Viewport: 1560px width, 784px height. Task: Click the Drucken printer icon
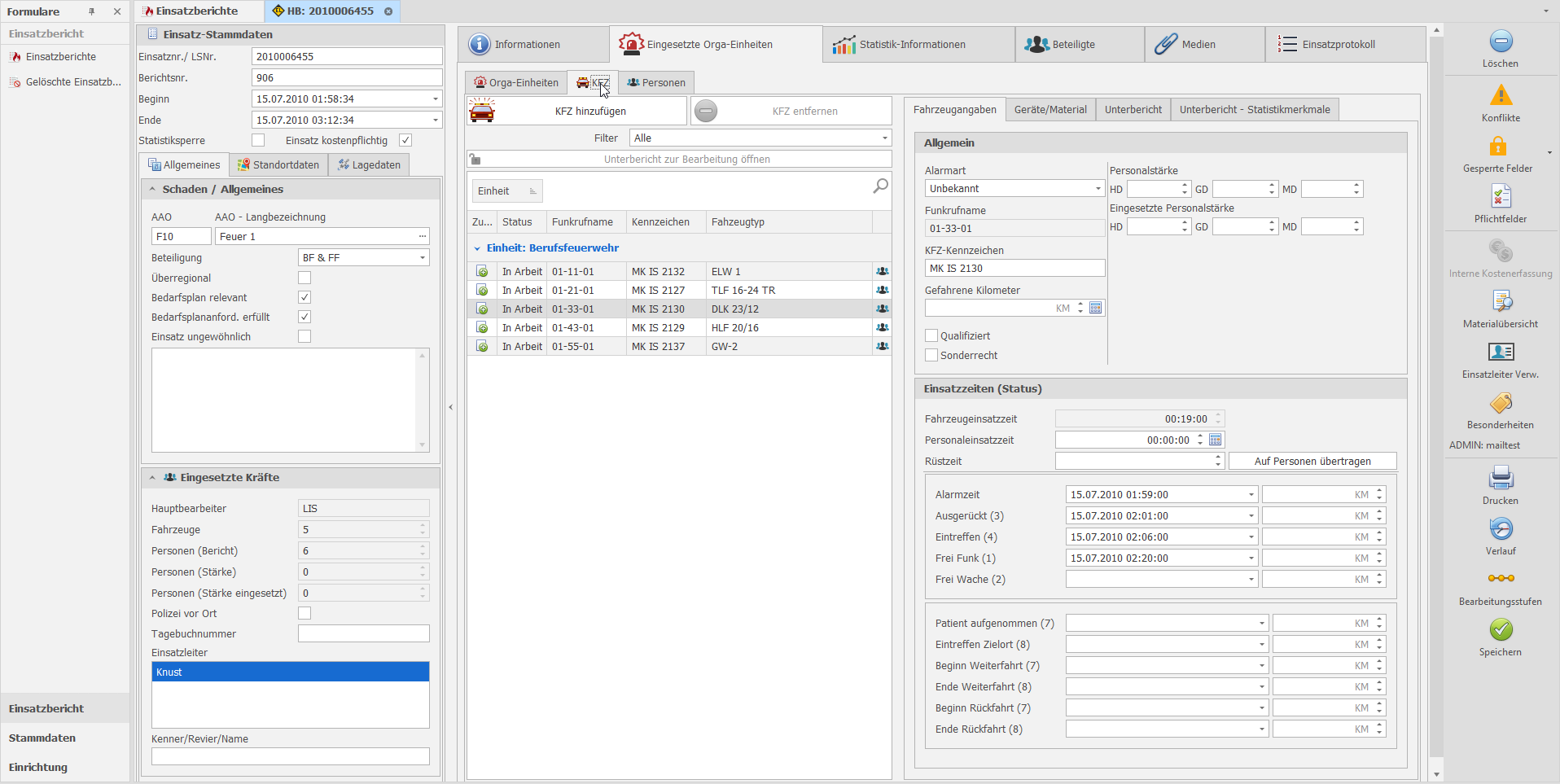(x=1501, y=478)
